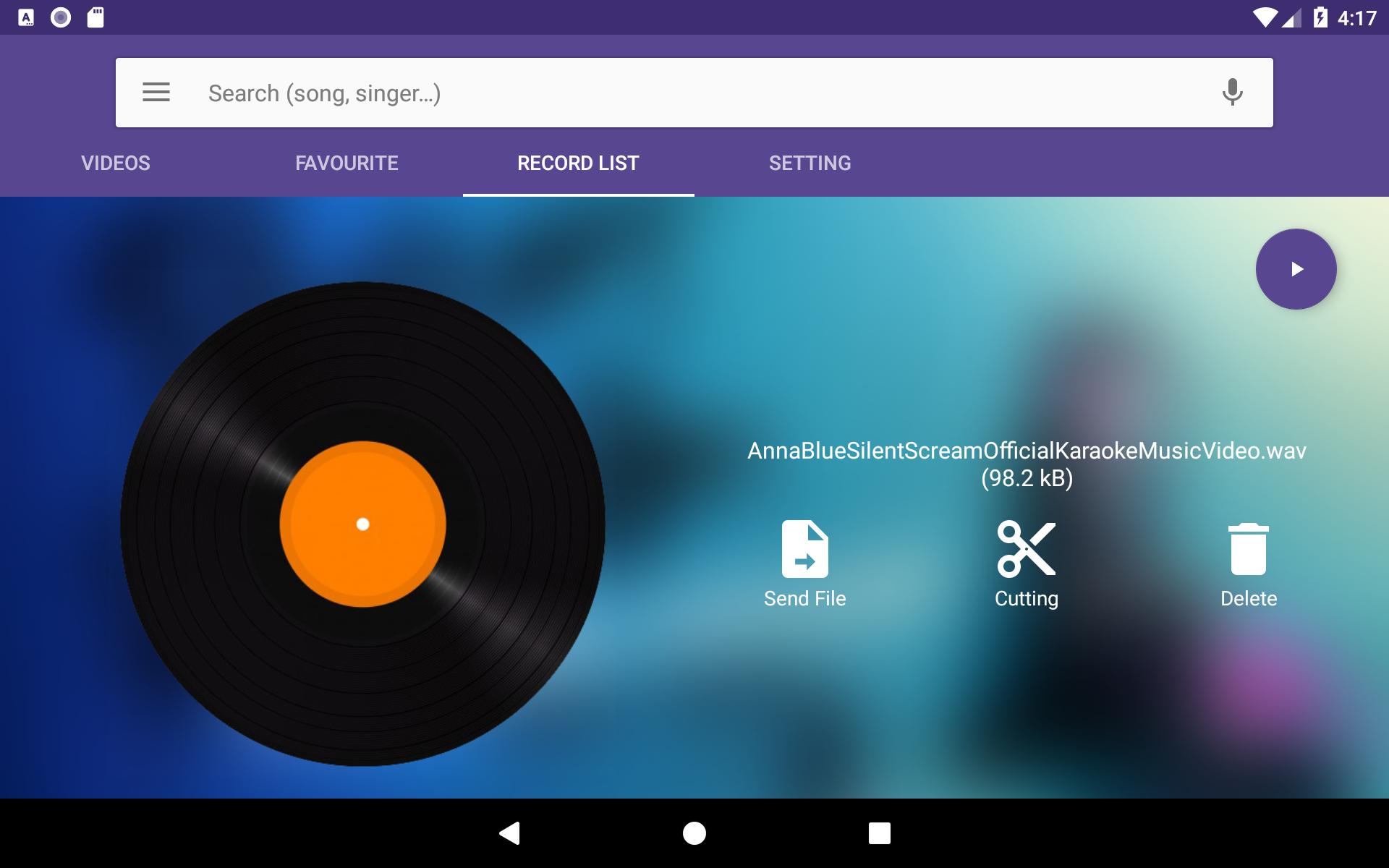Click the play button in top right
The image size is (1389, 868).
pyautogui.click(x=1295, y=268)
